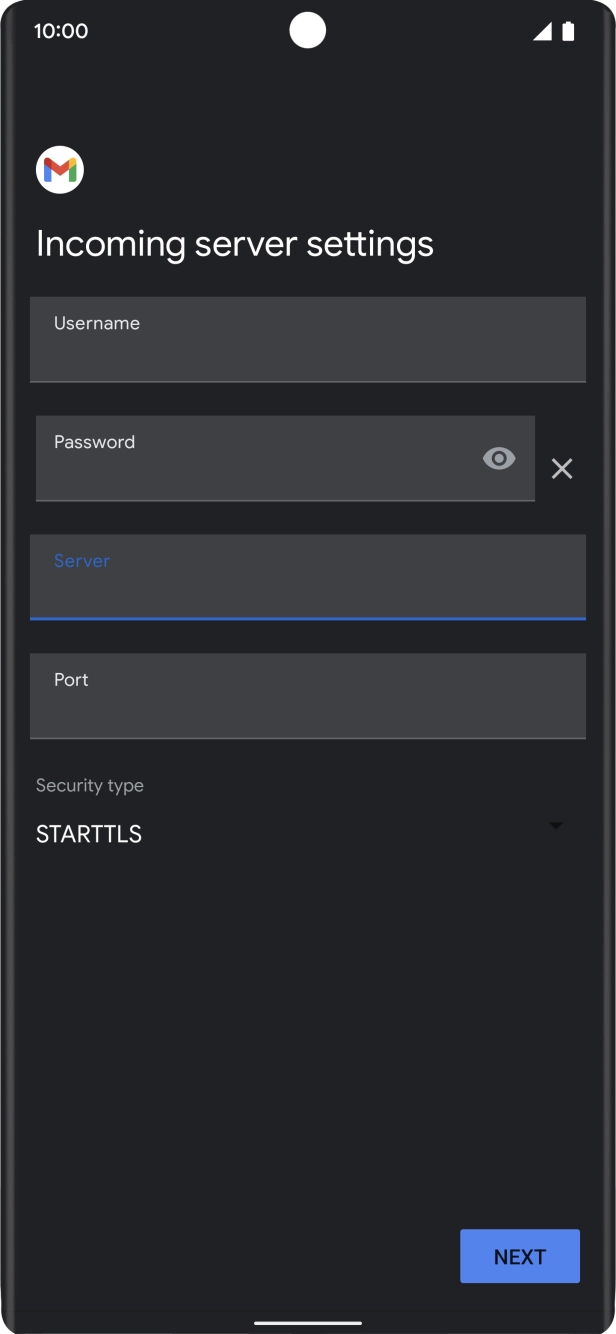Click the signal strength indicator

[541, 31]
